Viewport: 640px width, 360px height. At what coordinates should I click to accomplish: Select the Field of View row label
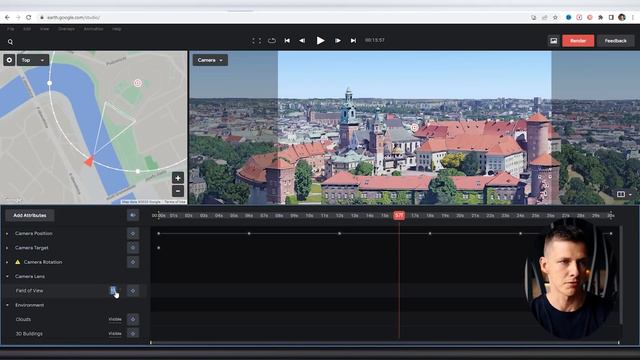tap(29, 291)
